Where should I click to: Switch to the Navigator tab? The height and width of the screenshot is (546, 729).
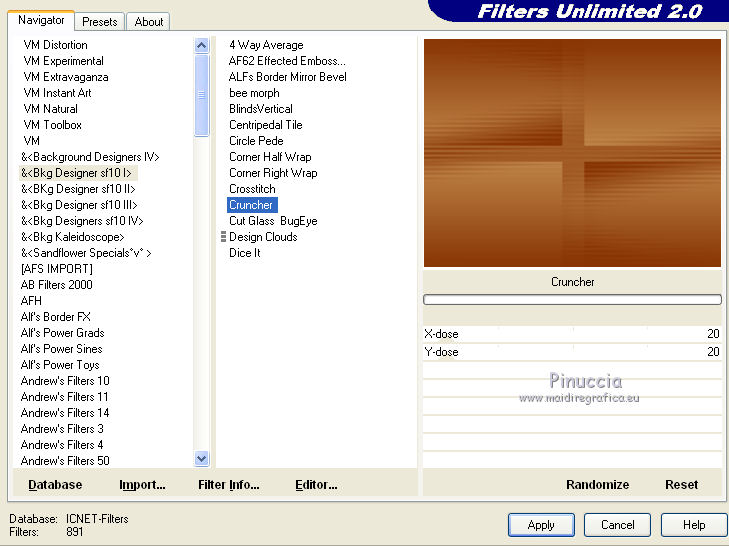pyautogui.click(x=41, y=20)
